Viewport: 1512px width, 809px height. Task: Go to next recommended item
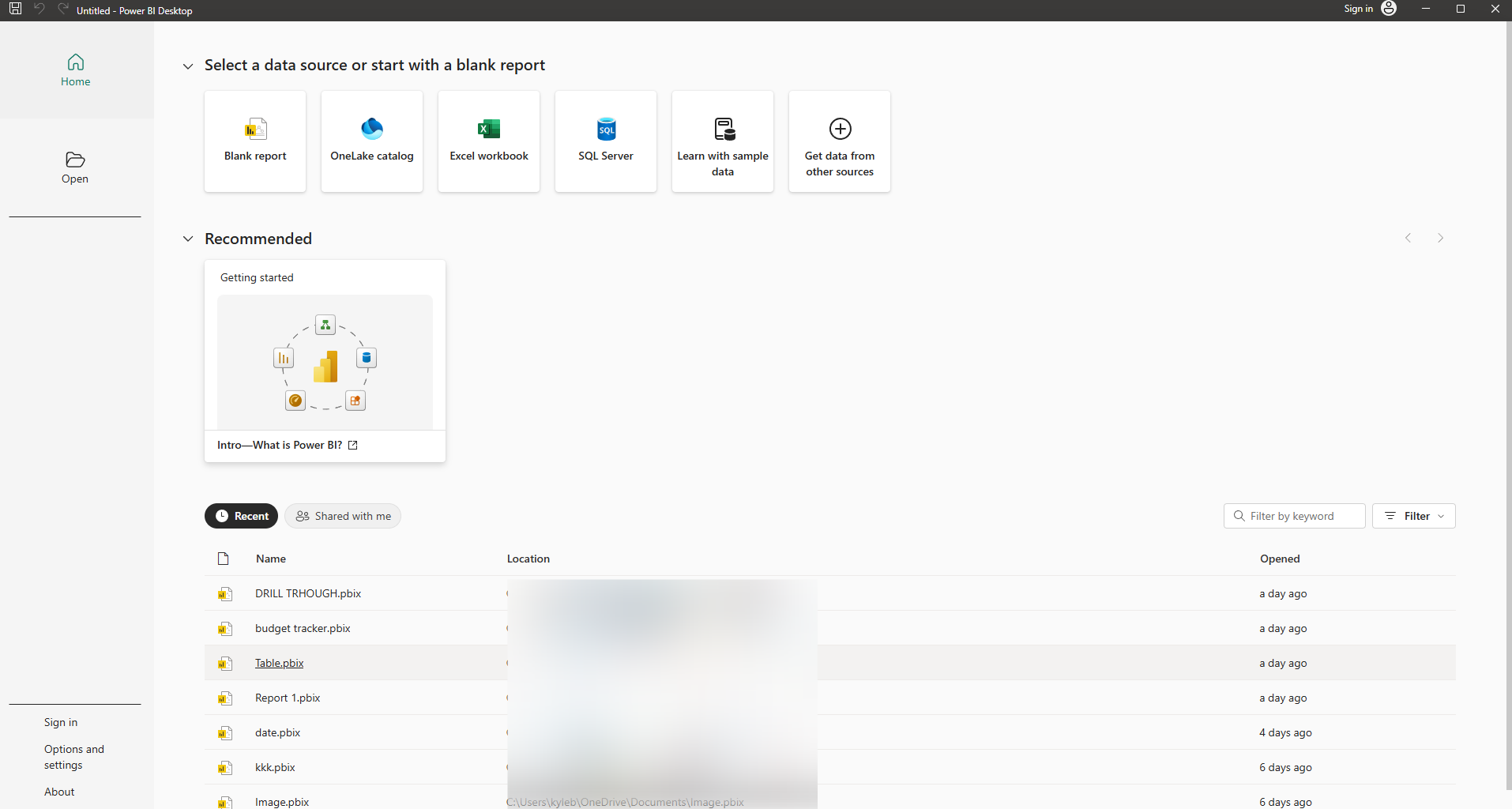click(x=1440, y=238)
